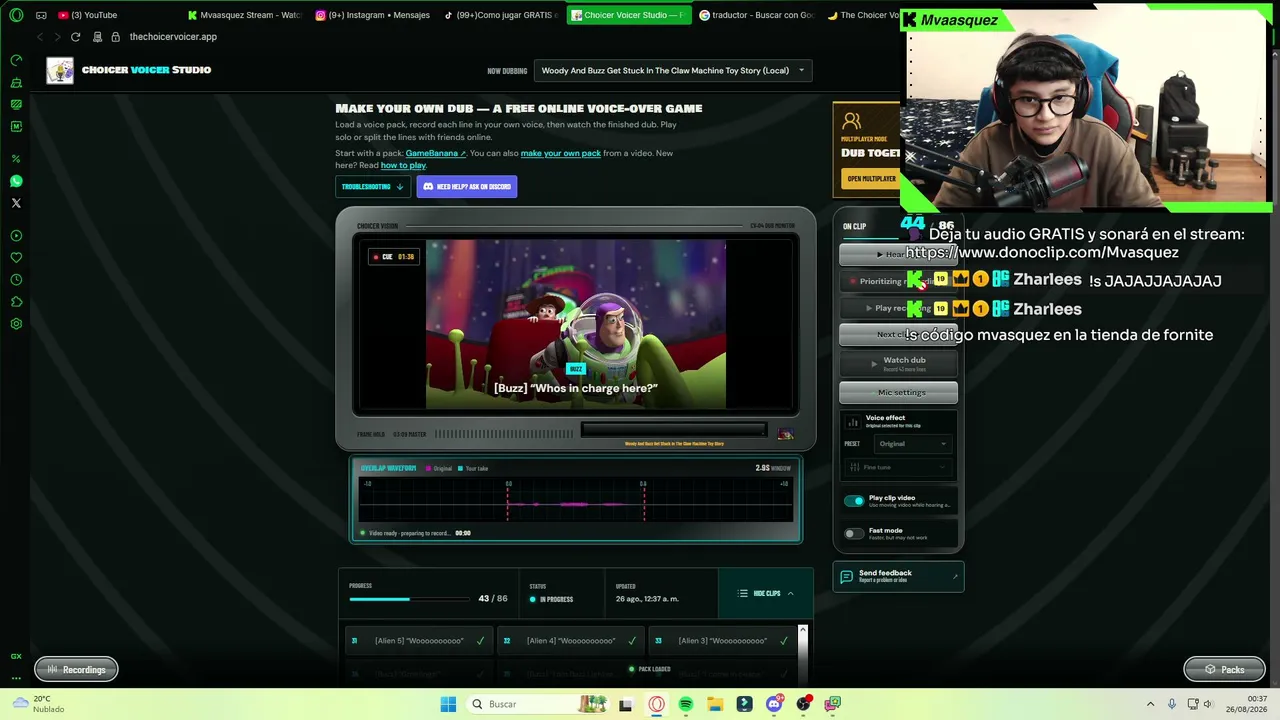Screen dimensions: 1280x720
Task: Select clip 32 Alien 4 line
Action: click(x=570, y=641)
